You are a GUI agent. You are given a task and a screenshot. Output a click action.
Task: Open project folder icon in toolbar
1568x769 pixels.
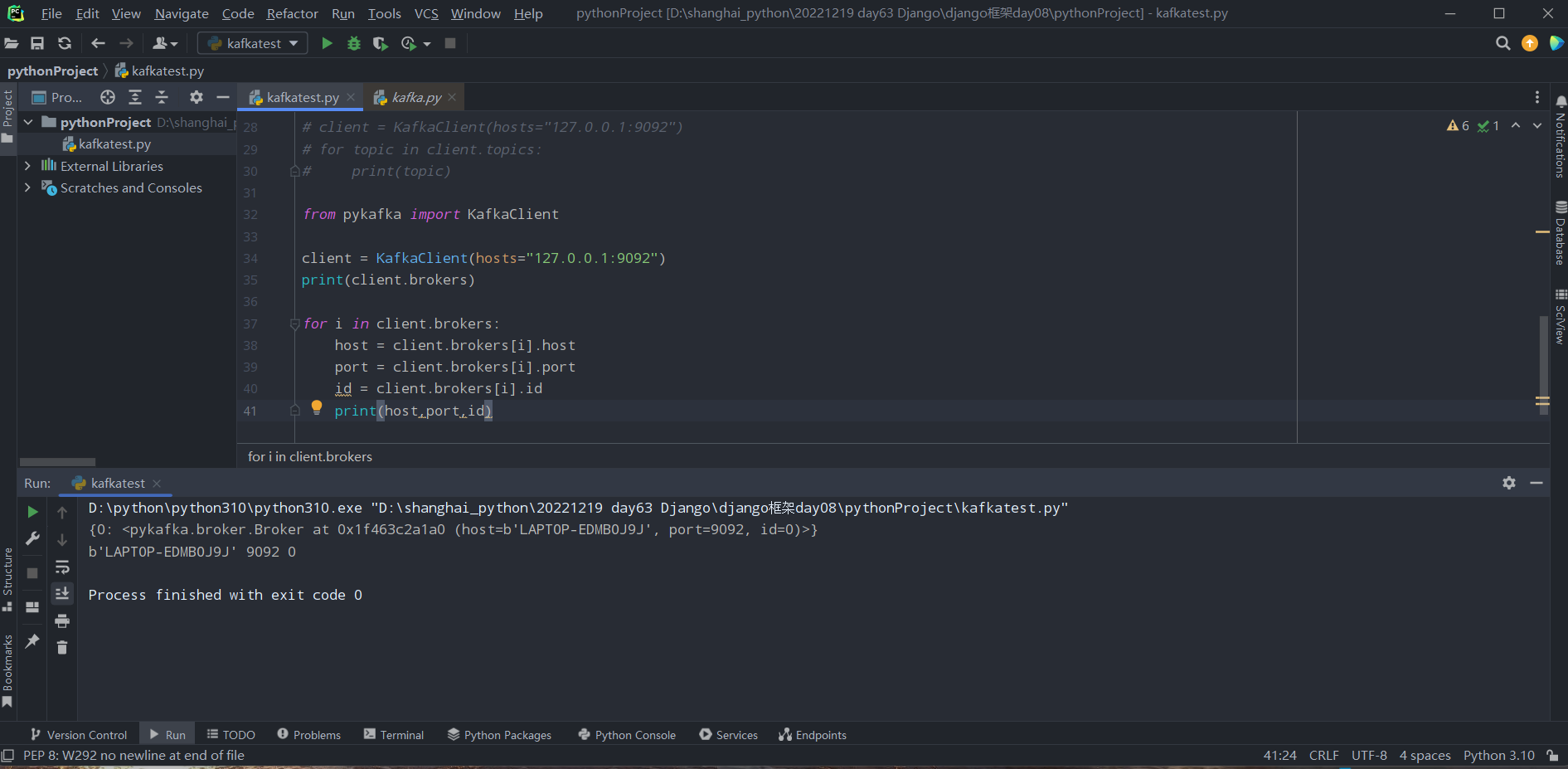[12, 43]
